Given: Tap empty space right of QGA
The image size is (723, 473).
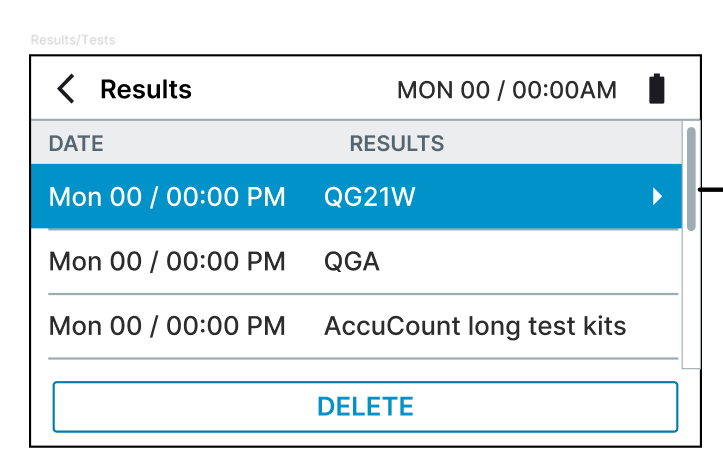Looking at the screenshot, I should (530, 262).
